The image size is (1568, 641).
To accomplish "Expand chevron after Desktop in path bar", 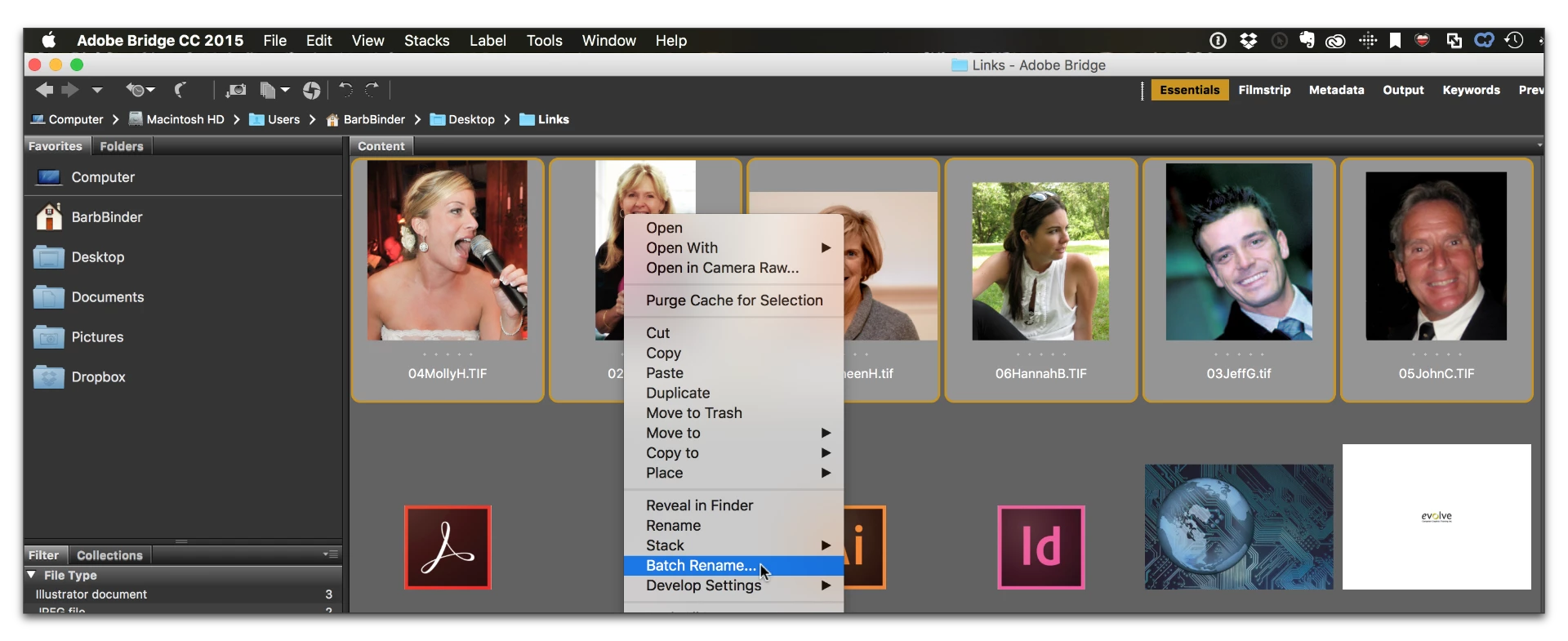I will coord(507,119).
